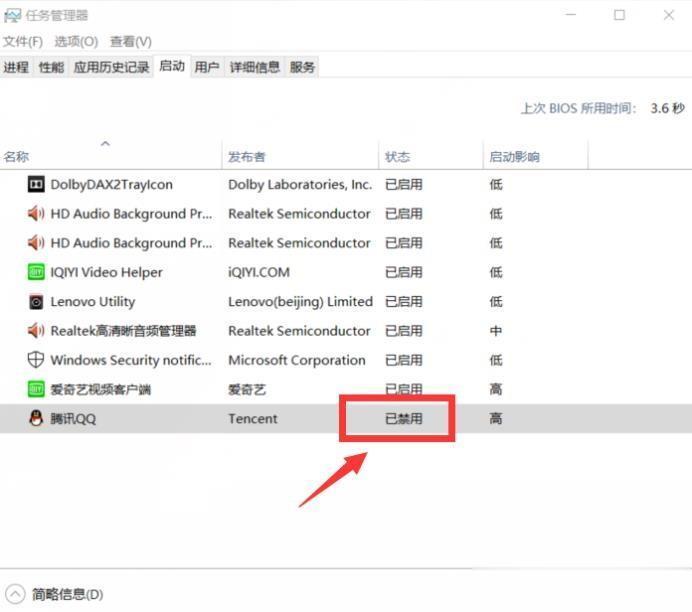Click the 3.6 秒 BIOS time value
The image size is (692, 612).
point(667,108)
